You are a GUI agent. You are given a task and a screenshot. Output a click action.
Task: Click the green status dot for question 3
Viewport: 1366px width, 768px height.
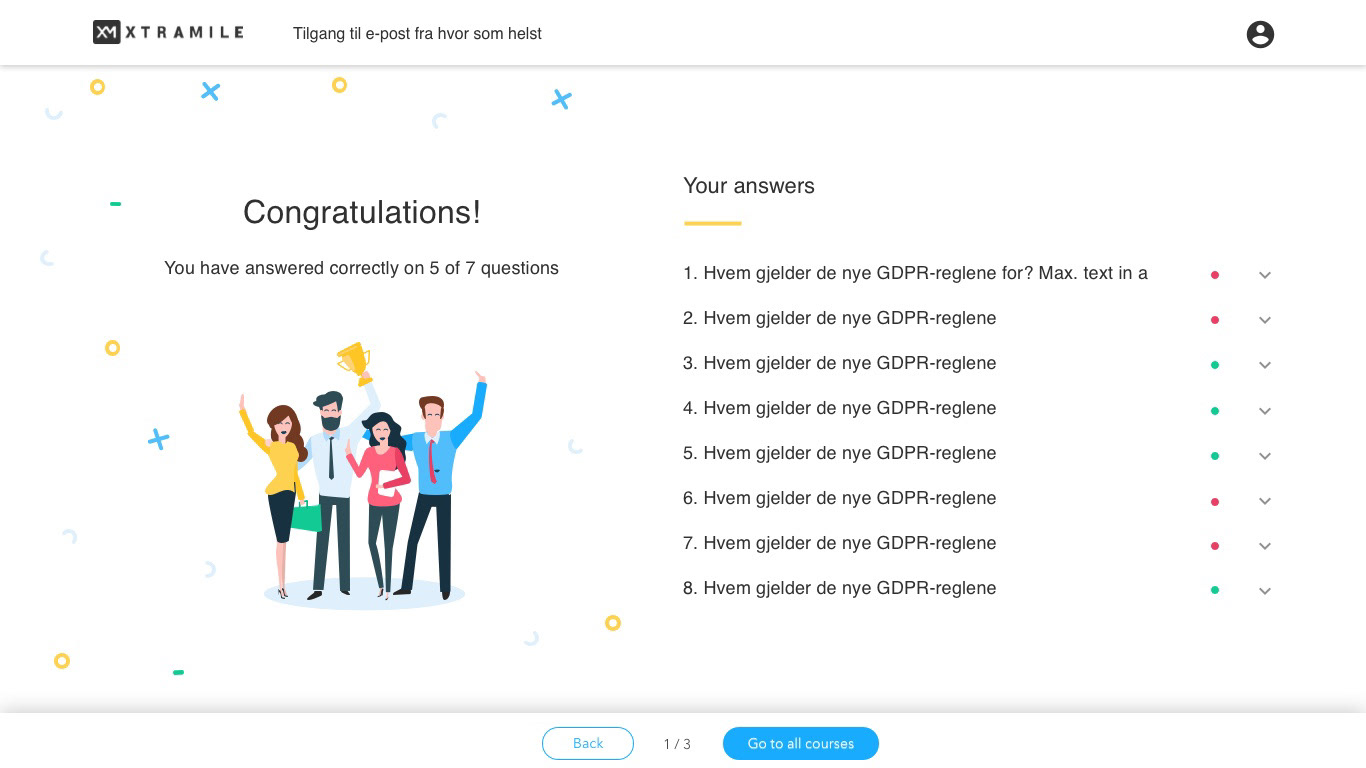click(x=1215, y=365)
